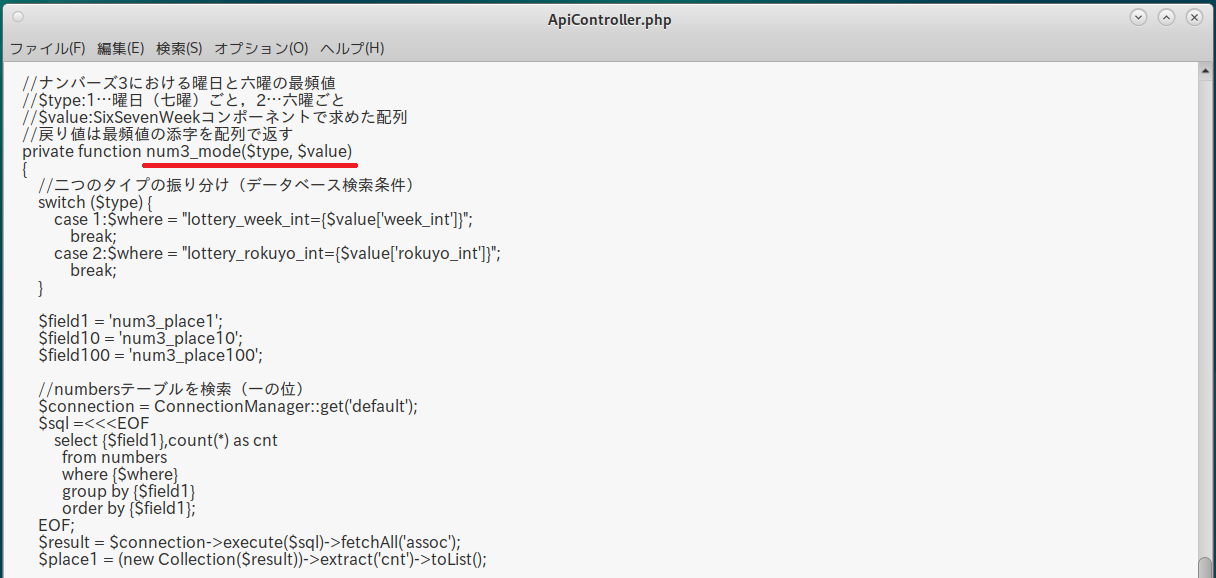Place cursor in the $field100 assignment line
Image resolution: width=1216 pixels, height=578 pixels.
(x=150, y=355)
